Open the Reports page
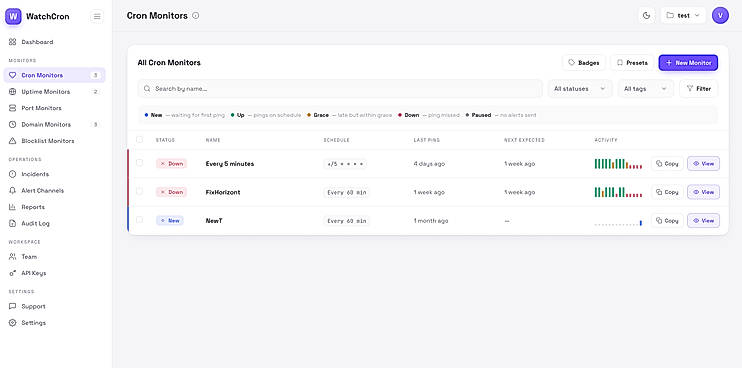The image size is (742, 368). click(54, 207)
